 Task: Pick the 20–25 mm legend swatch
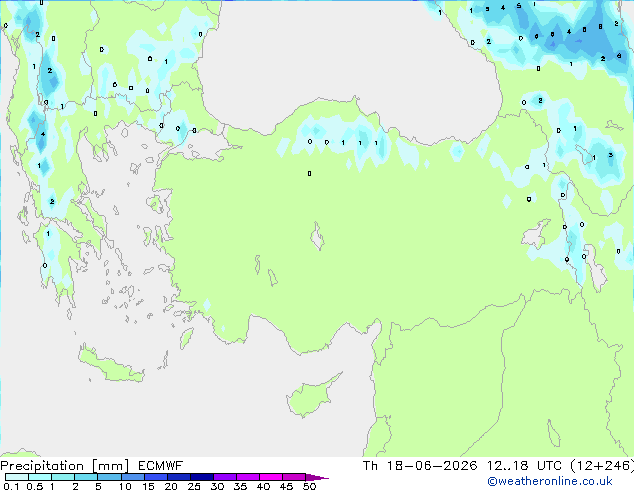tap(179, 477)
